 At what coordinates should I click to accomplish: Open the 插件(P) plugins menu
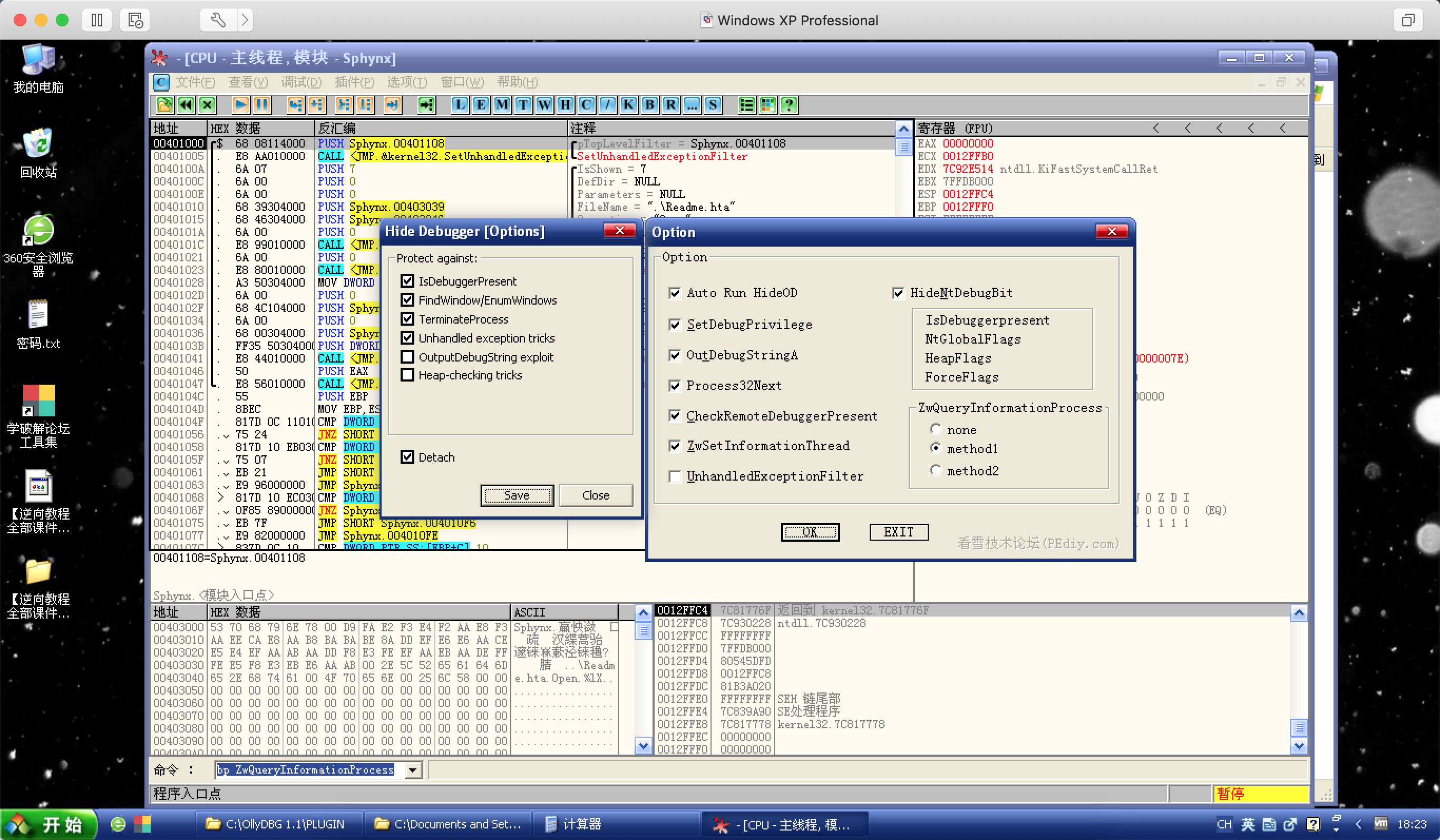coord(354,82)
